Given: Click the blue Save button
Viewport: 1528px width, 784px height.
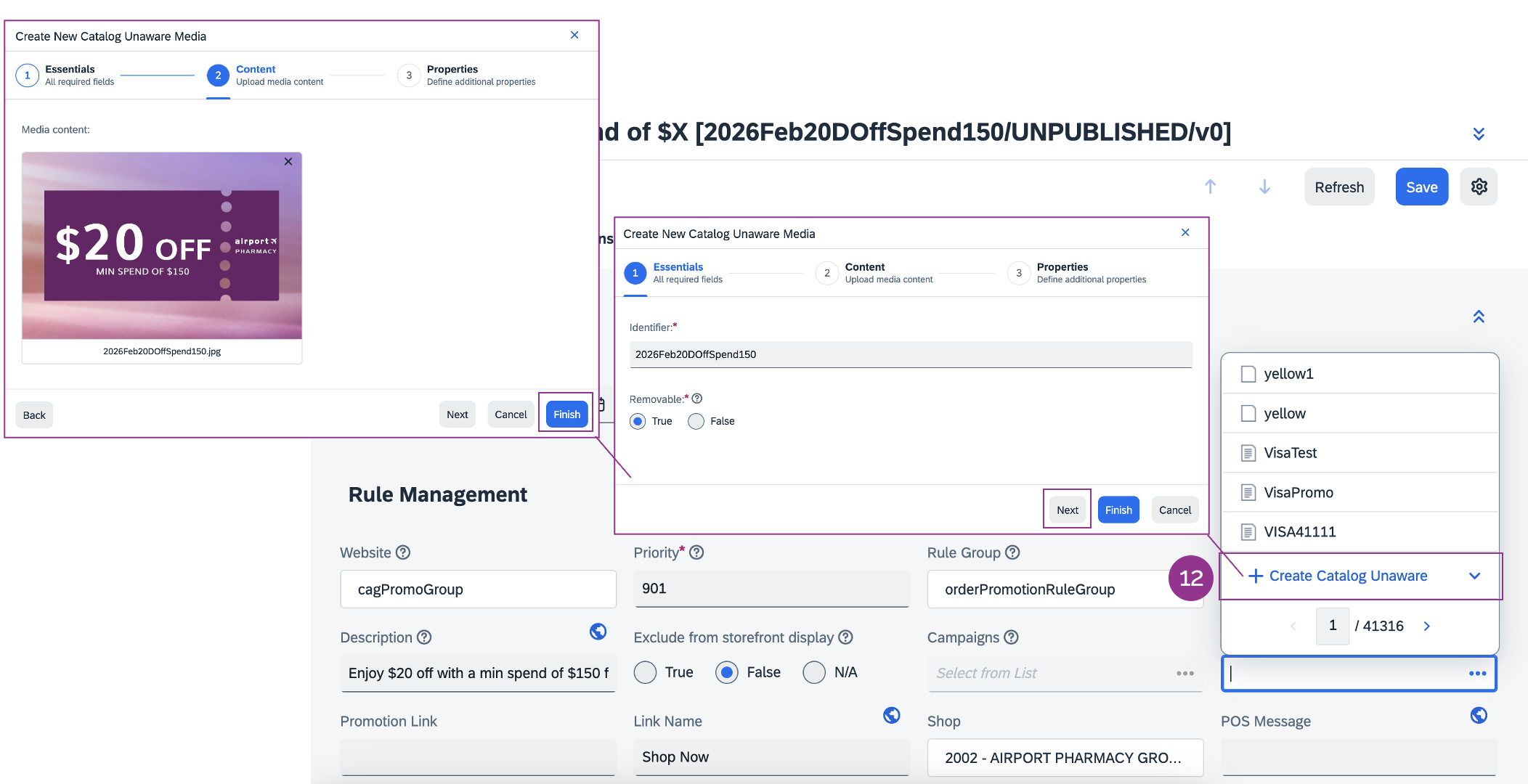Looking at the screenshot, I should tap(1421, 187).
